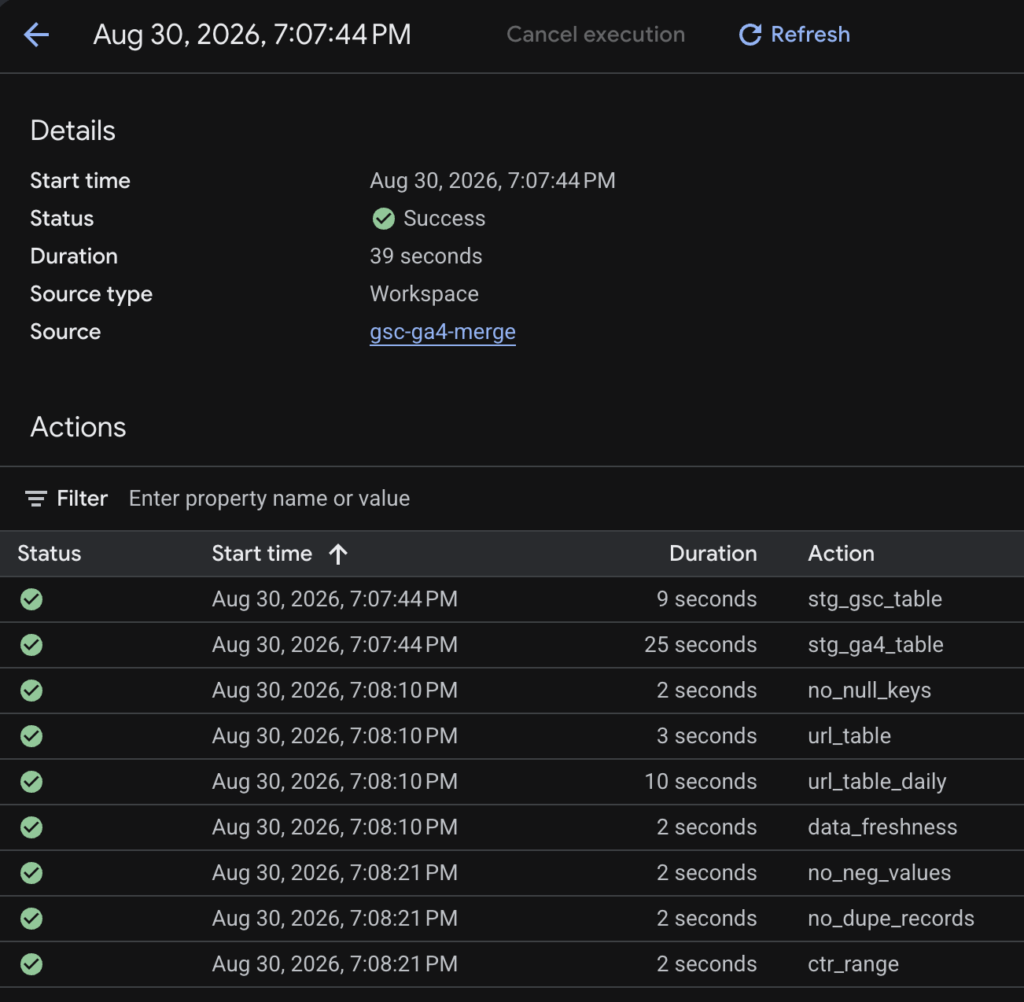
Task: Click the start time cell of url_table_daily row
Action: (334, 782)
